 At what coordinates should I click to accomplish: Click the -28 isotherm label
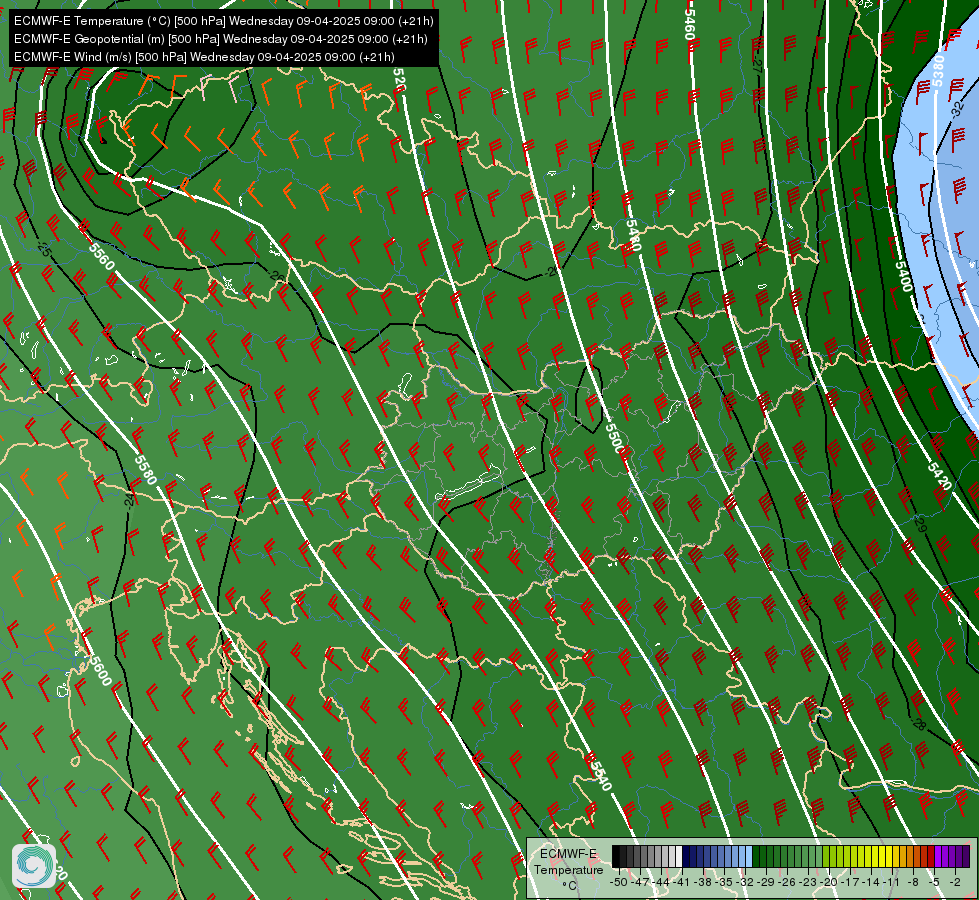pyautogui.click(x=919, y=723)
